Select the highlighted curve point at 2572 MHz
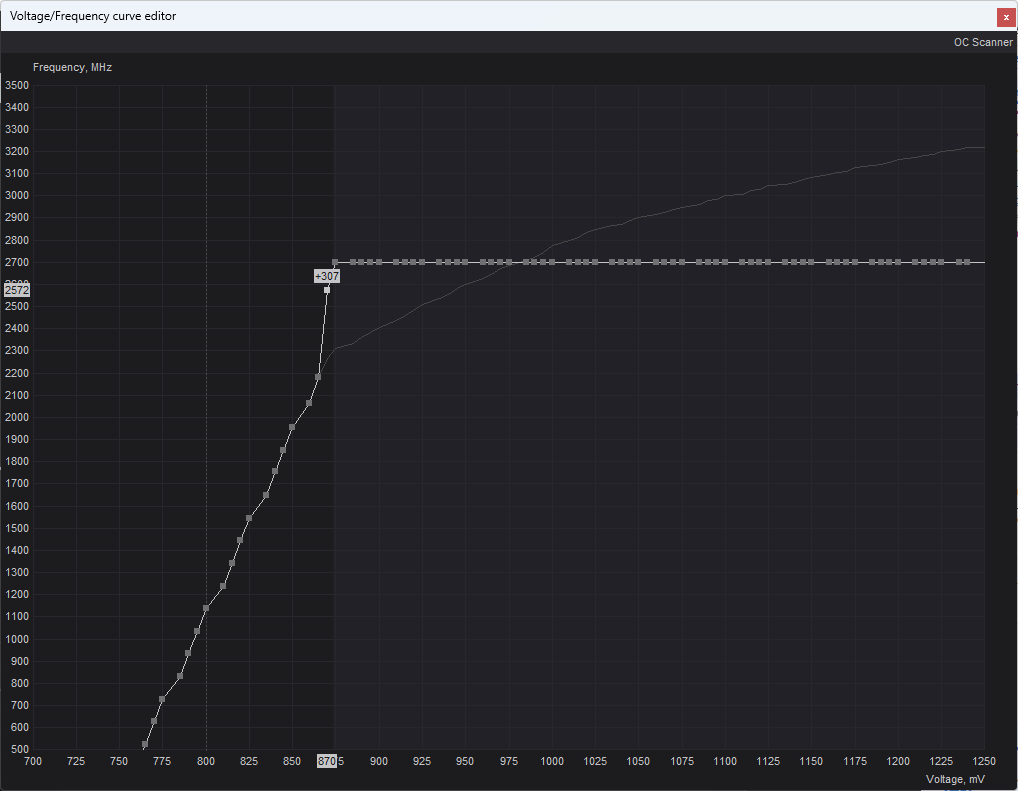 (x=327, y=290)
